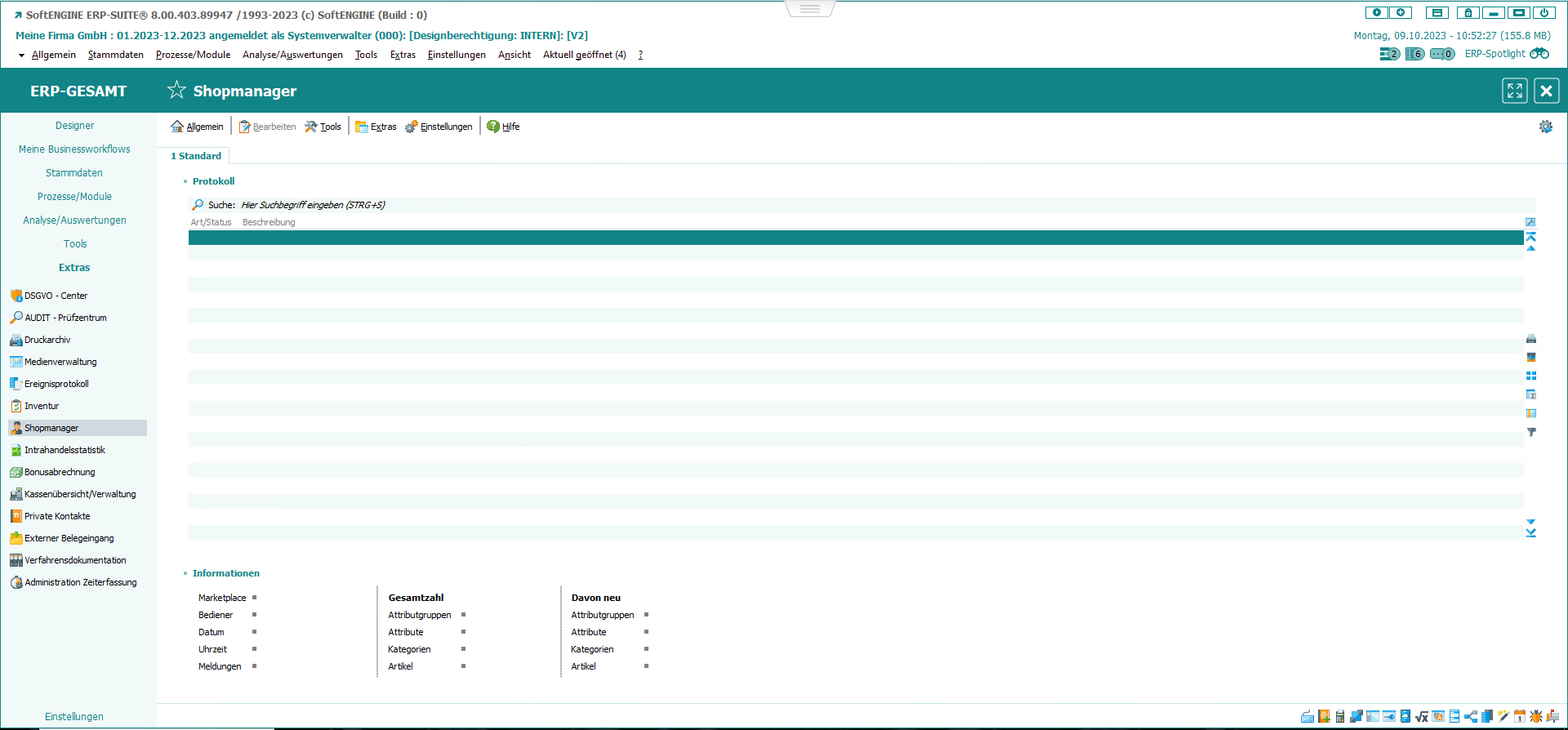The image size is (1568, 730).
Task: Collapse the Protokoll section header
Action: click(x=213, y=181)
